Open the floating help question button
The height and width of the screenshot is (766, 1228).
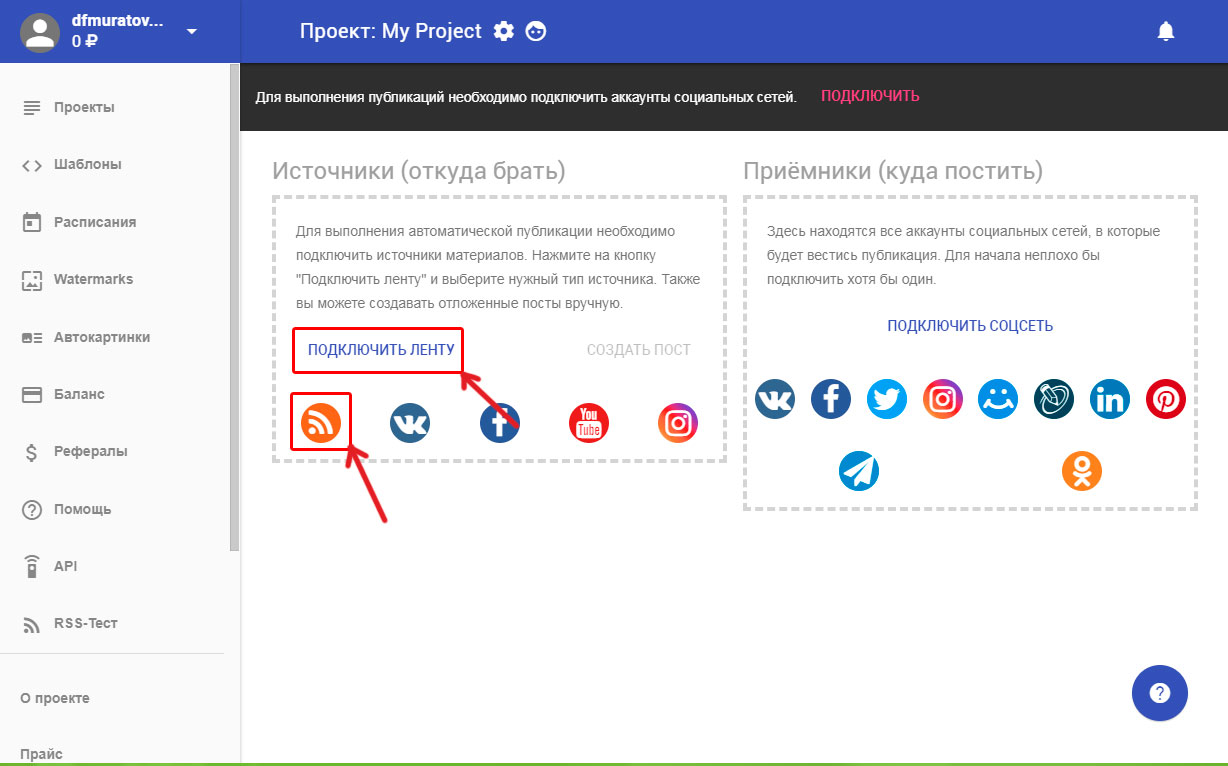(x=1159, y=693)
